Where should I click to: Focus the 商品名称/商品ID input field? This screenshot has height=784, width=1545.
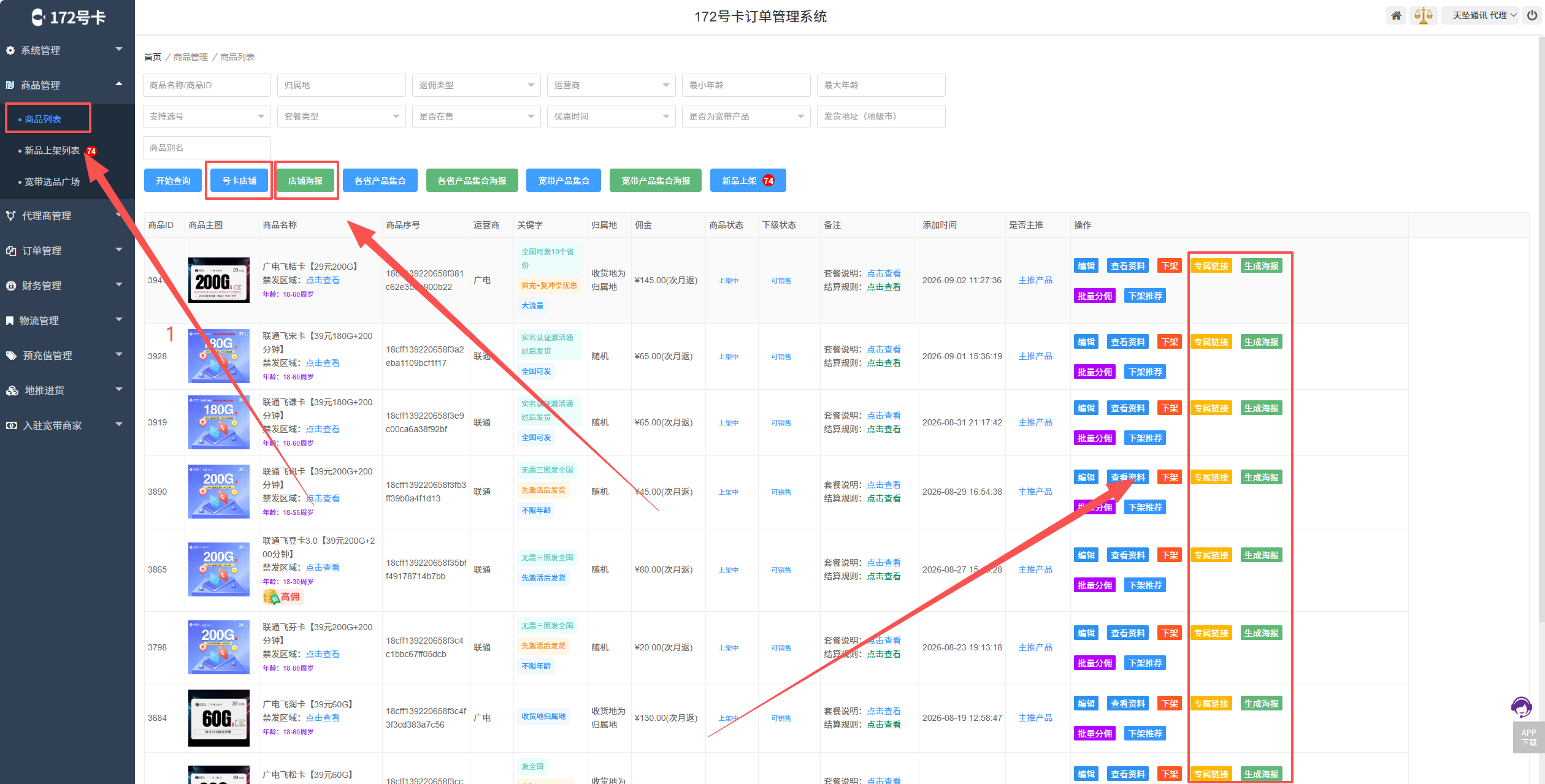(207, 85)
